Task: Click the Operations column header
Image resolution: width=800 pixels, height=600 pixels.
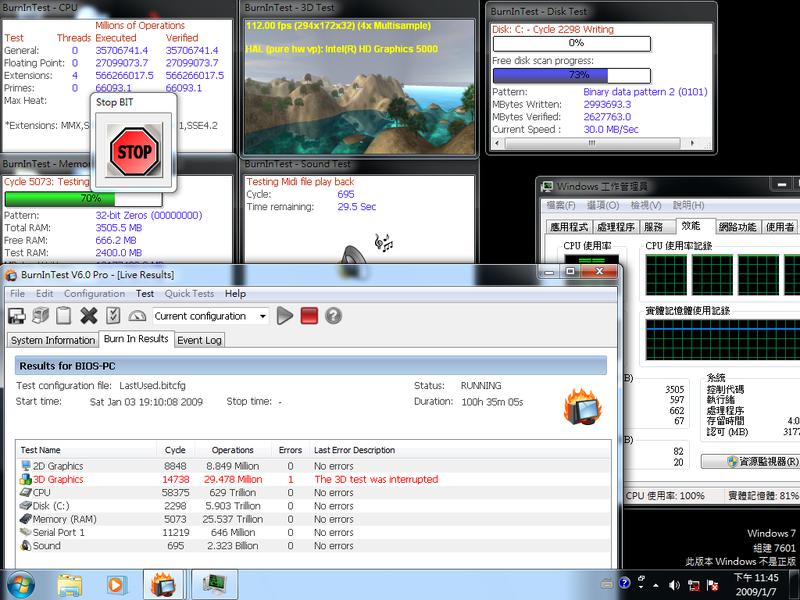Action: pos(233,450)
